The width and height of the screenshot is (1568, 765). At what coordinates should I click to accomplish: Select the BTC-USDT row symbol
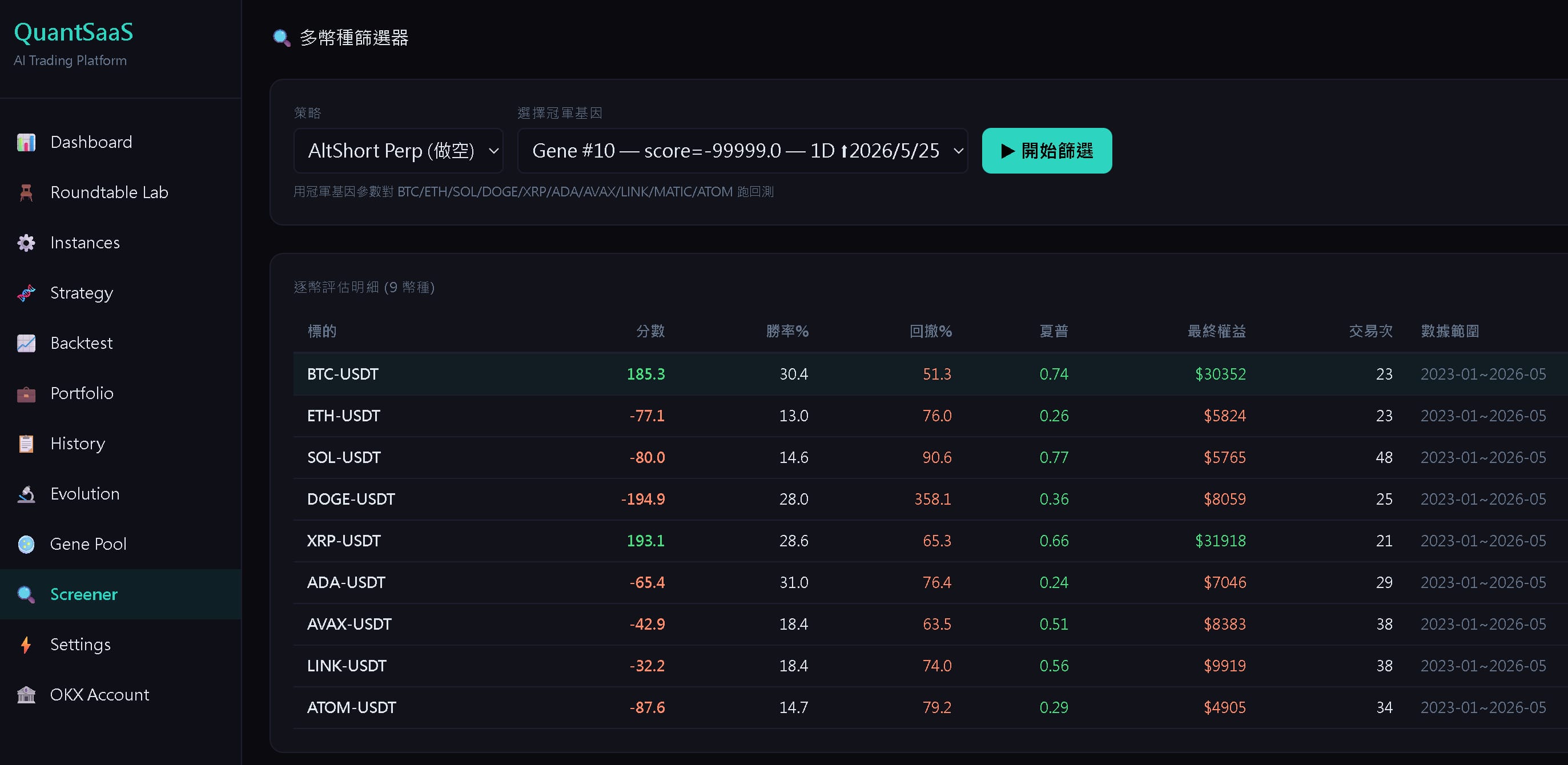[343, 375]
